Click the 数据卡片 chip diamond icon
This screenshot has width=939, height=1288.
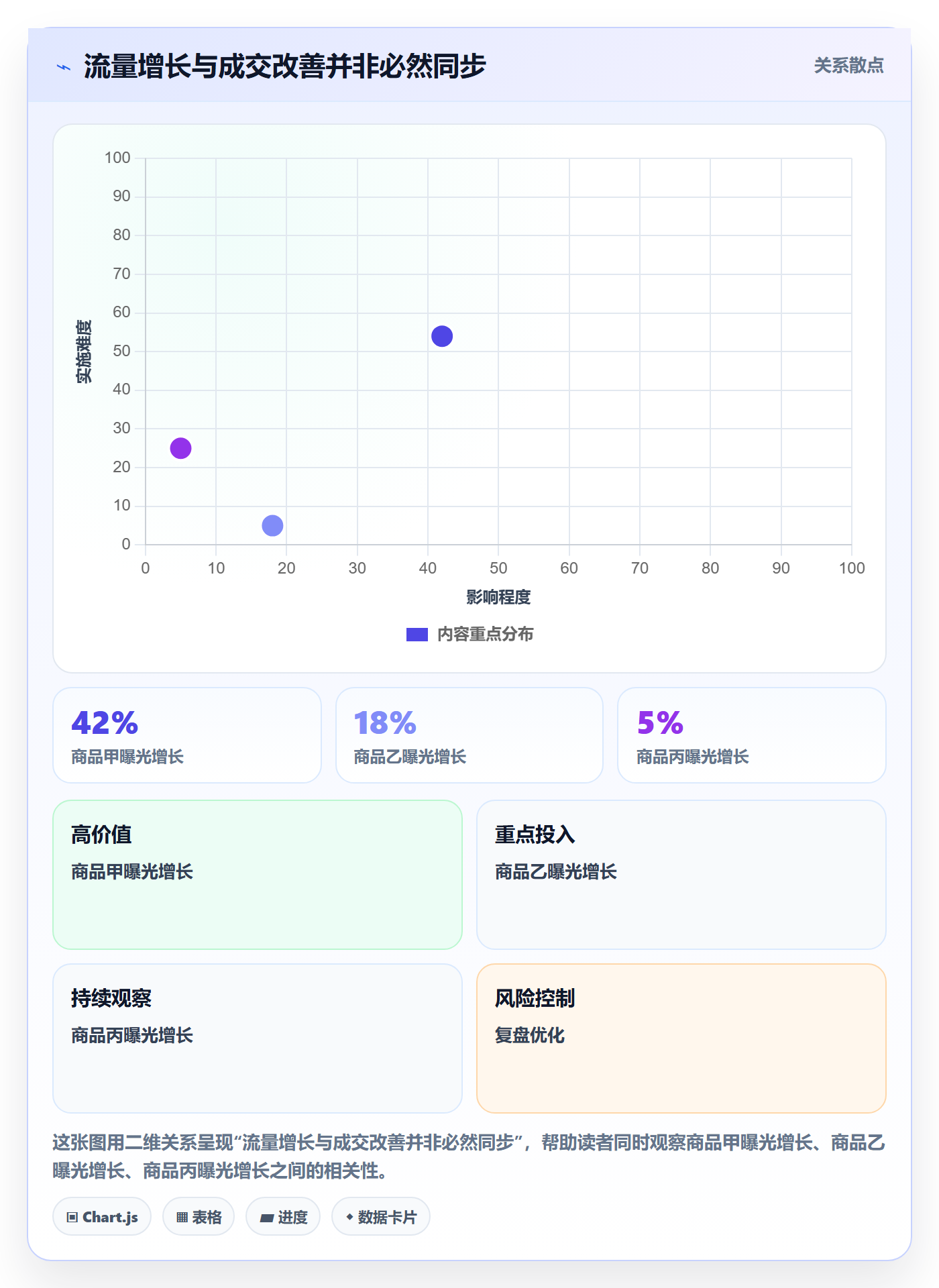click(349, 1217)
